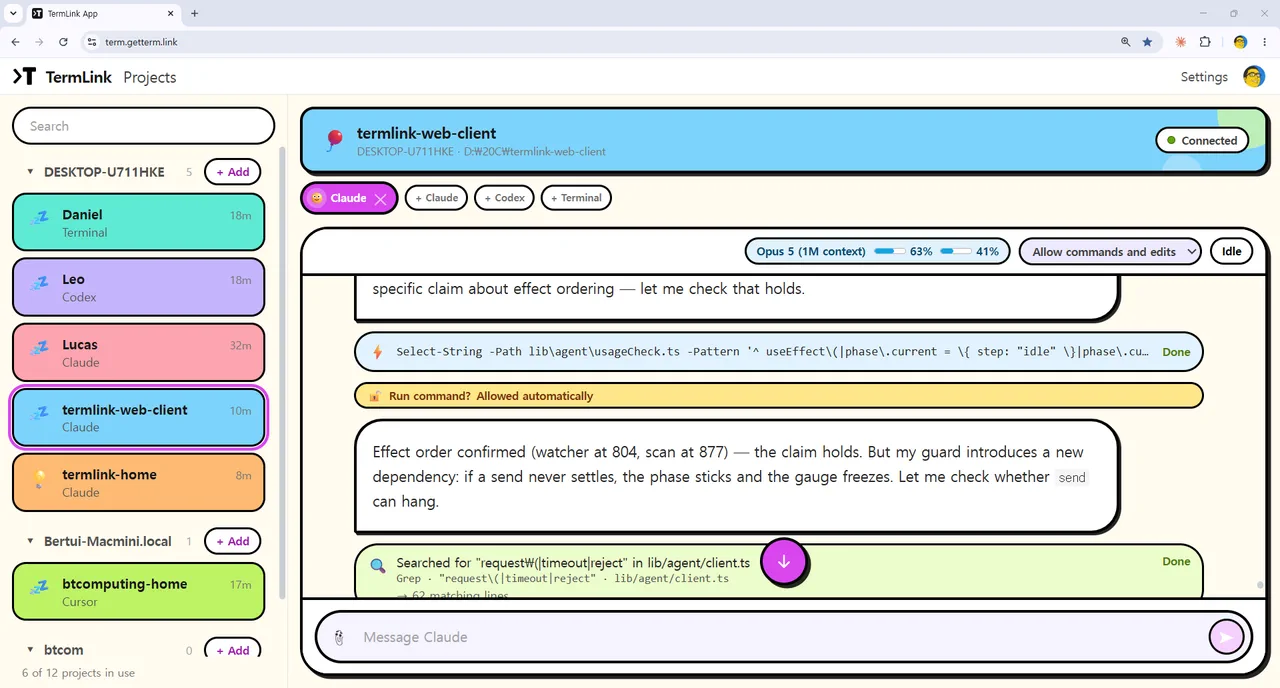1280x688 pixels.
Task: Click lightbulb icon on termlink-home card
Action: coord(39,478)
